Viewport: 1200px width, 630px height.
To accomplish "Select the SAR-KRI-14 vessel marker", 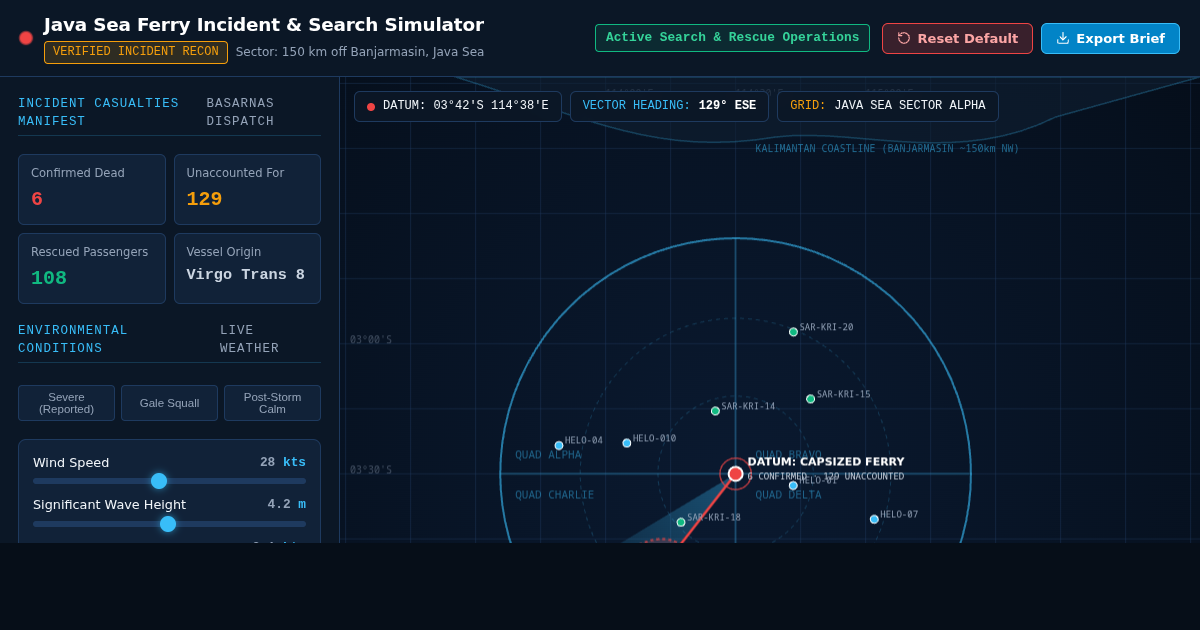I will click(x=715, y=411).
